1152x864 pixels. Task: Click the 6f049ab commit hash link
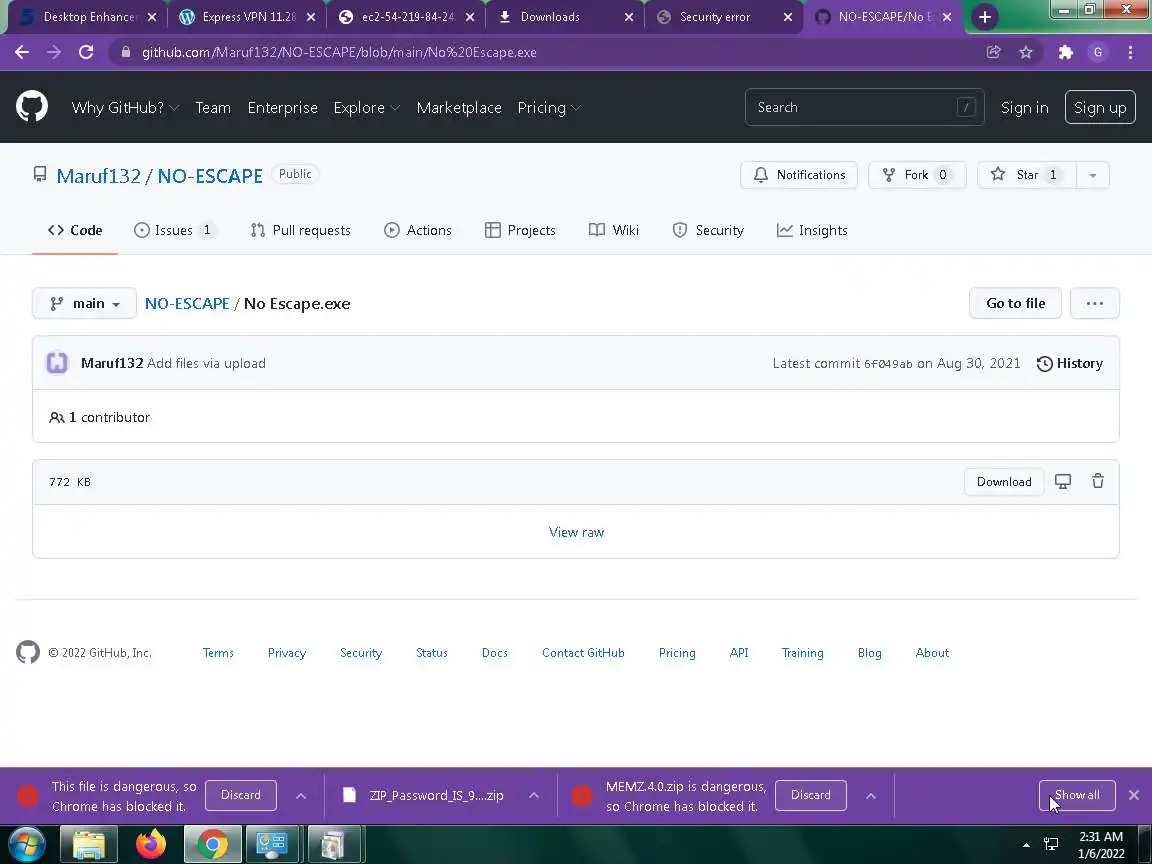888,364
